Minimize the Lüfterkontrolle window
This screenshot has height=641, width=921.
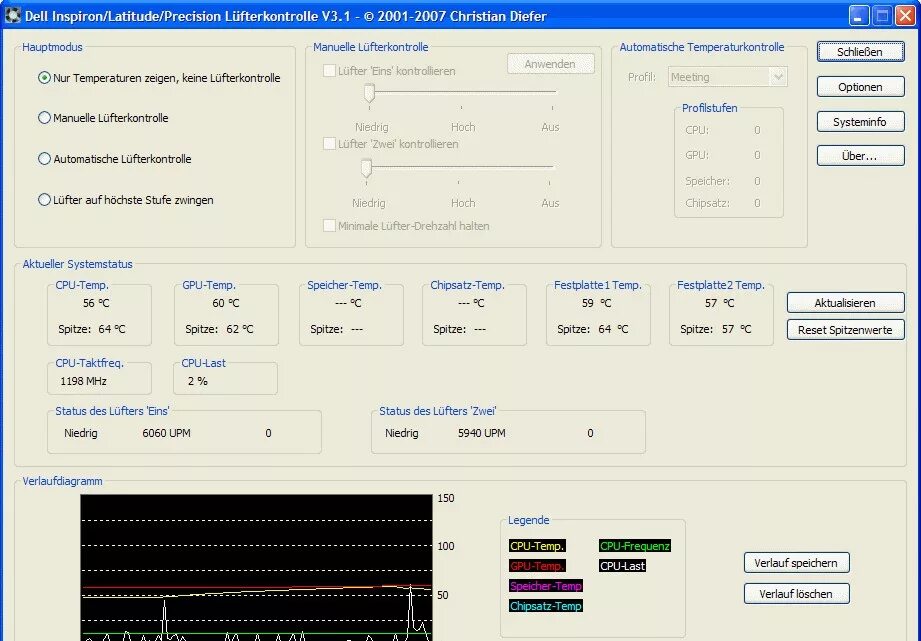pyautogui.click(x=858, y=16)
